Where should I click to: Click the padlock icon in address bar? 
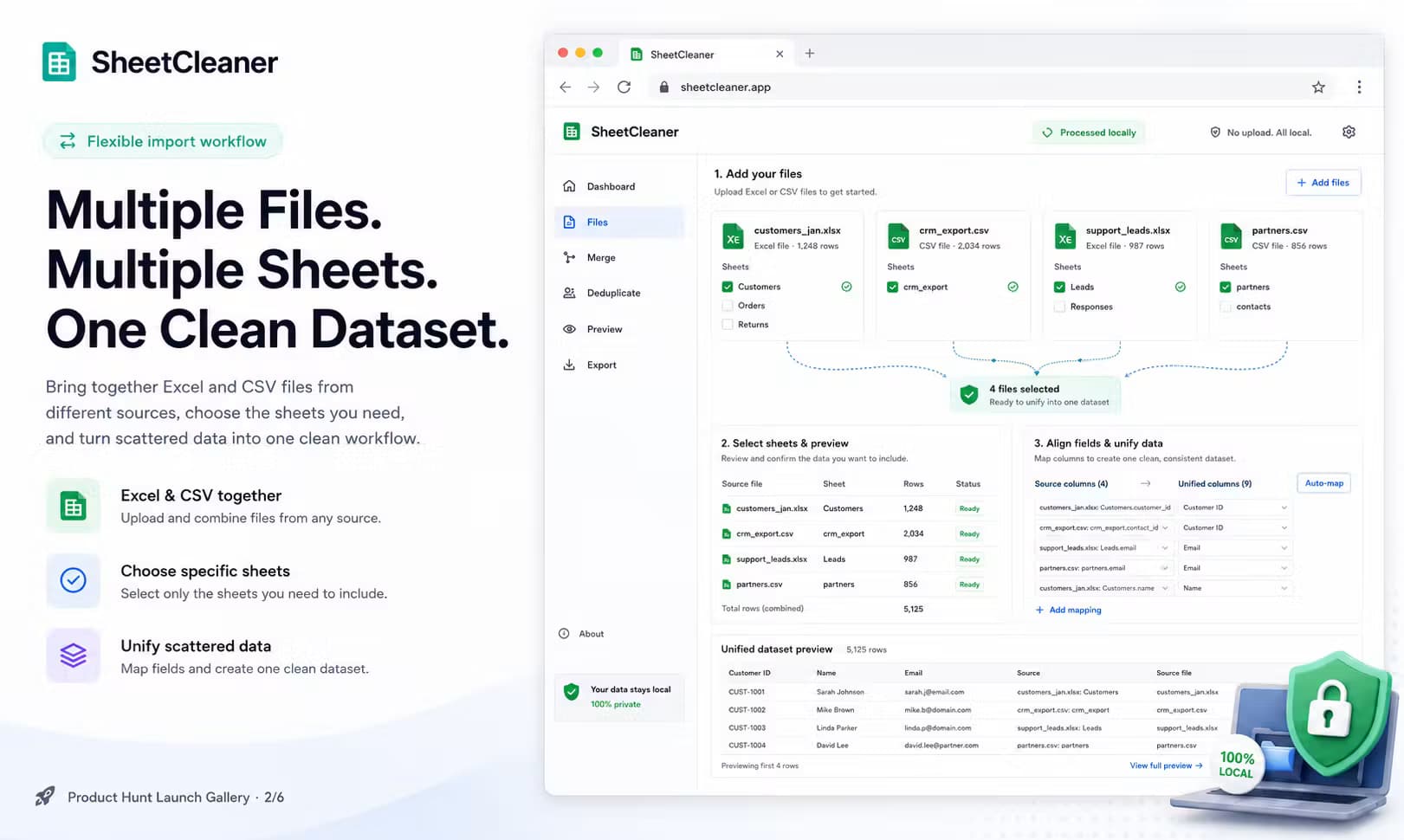[x=664, y=87]
